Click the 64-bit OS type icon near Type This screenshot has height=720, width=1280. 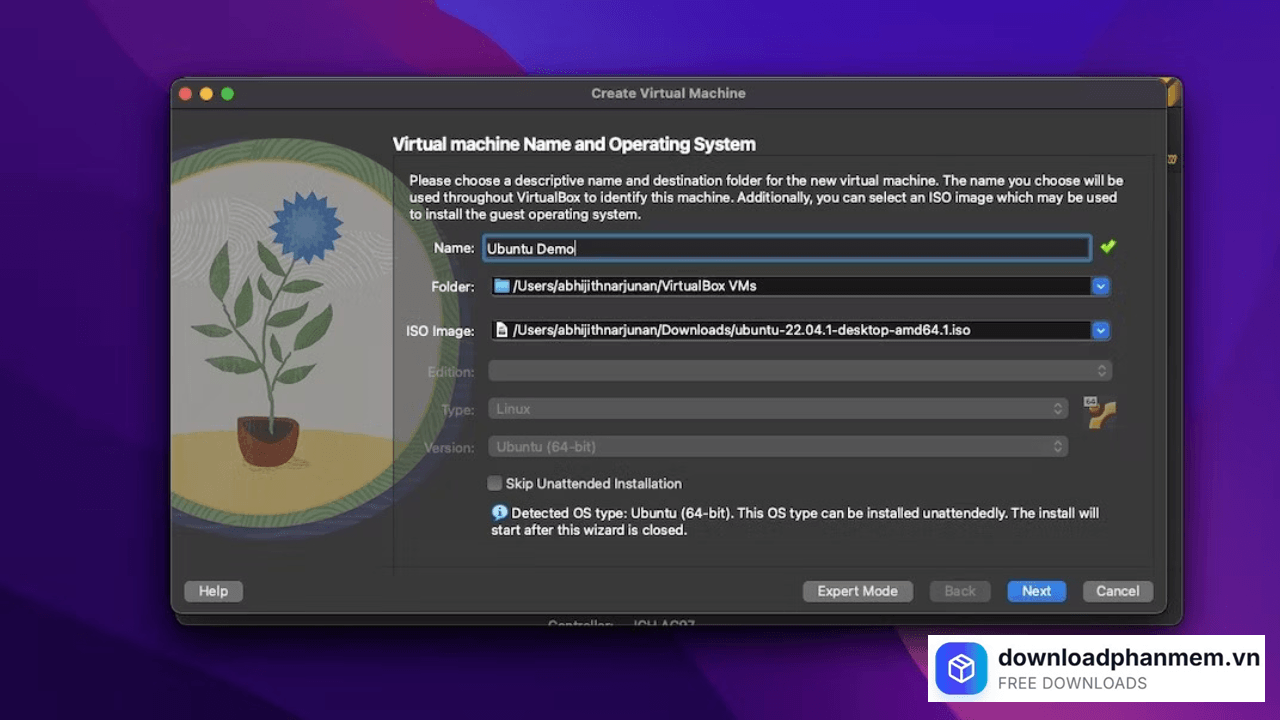click(x=1099, y=410)
